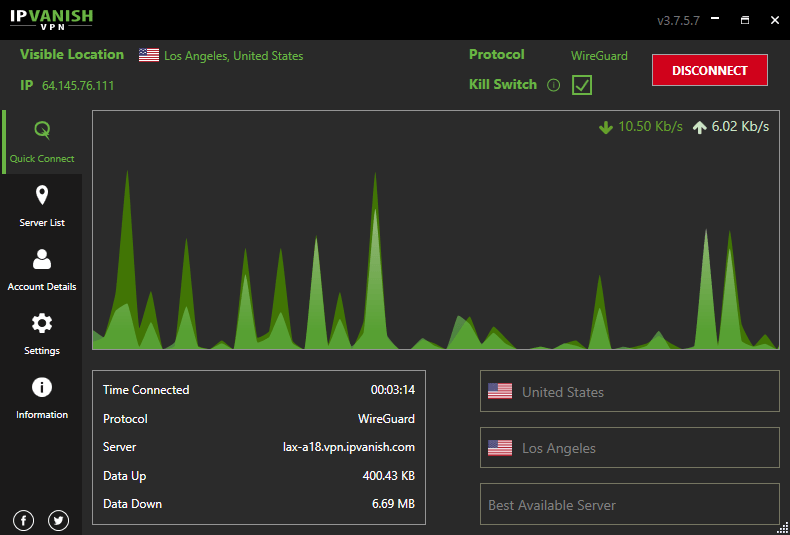Click the Time Connected label
Screen dimensions: 790x535
pos(146,389)
